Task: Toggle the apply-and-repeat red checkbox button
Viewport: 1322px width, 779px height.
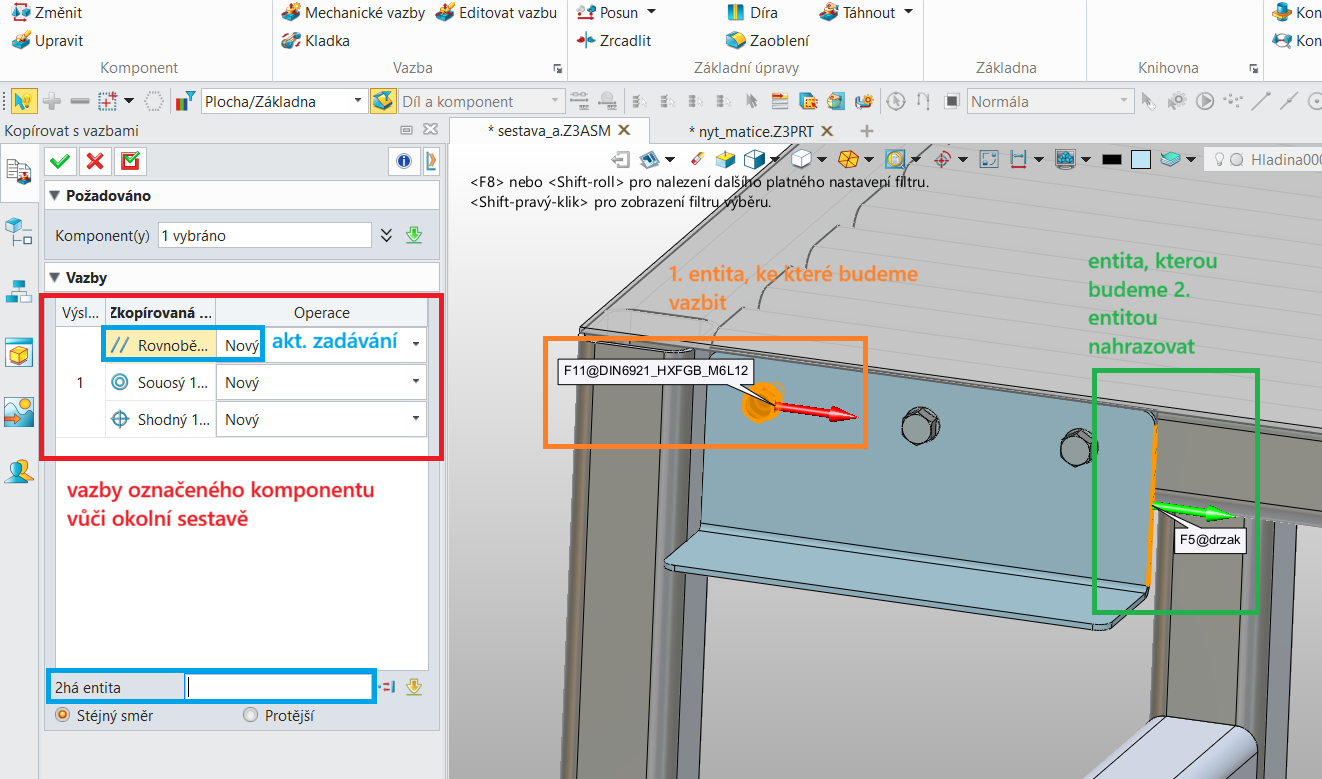Action: 130,161
